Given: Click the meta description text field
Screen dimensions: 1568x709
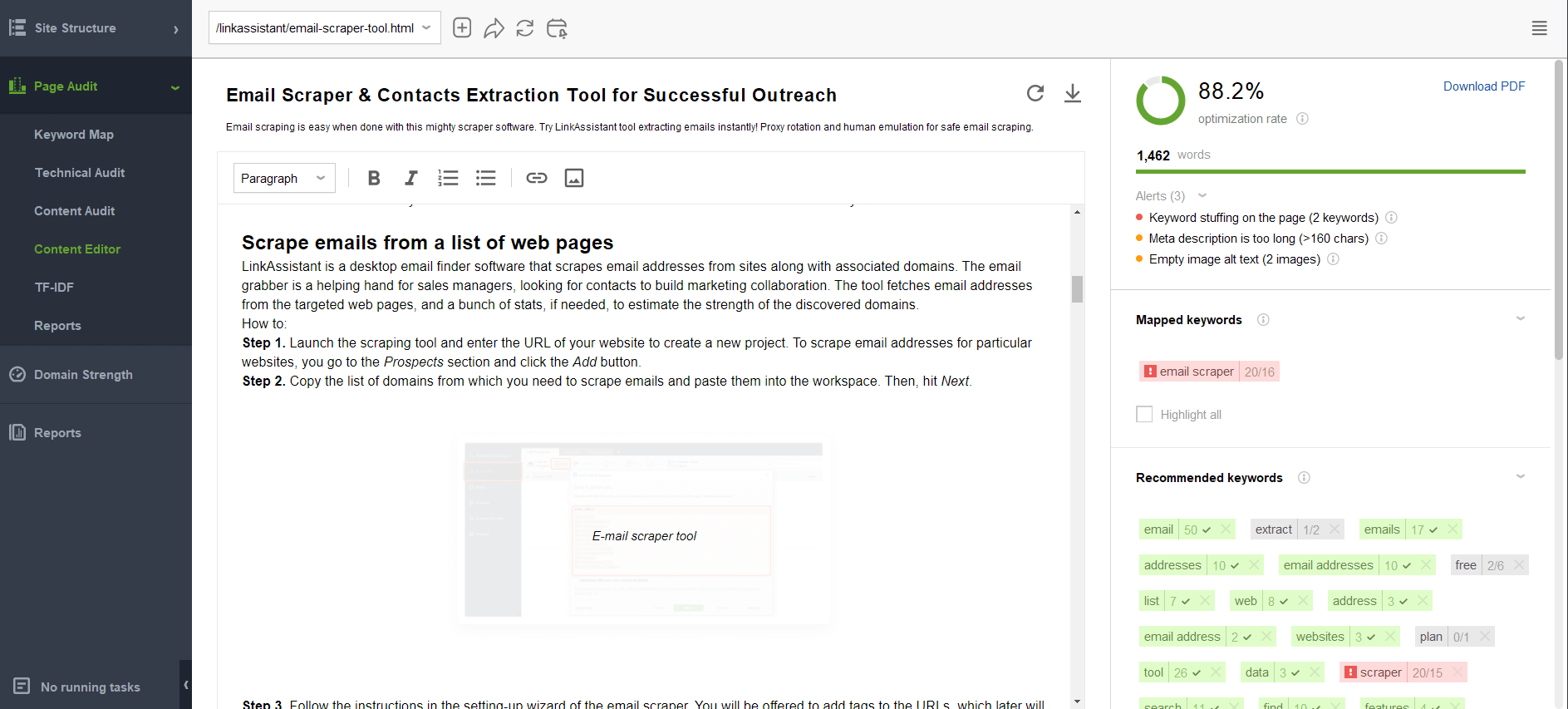Looking at the screenshot, I should [630, 127].
